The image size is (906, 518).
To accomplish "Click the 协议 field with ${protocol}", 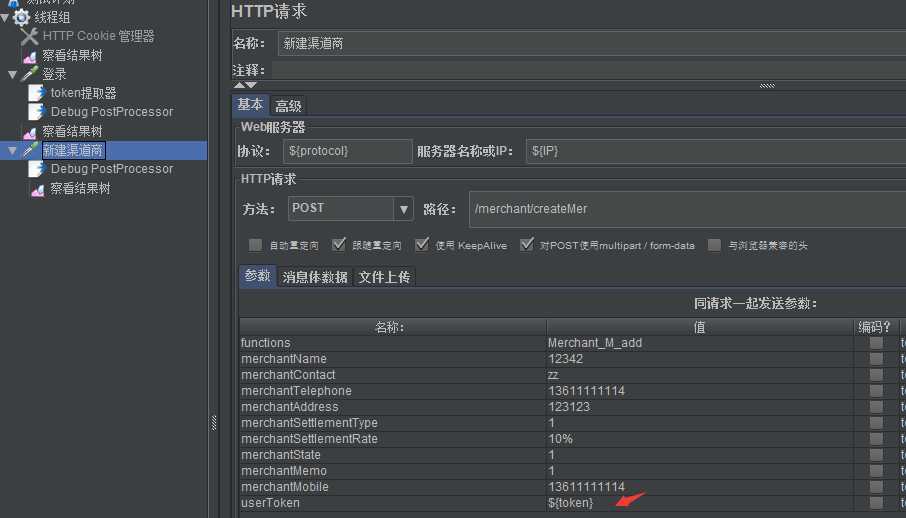I will pyautogui.click(x=348, y=151).
